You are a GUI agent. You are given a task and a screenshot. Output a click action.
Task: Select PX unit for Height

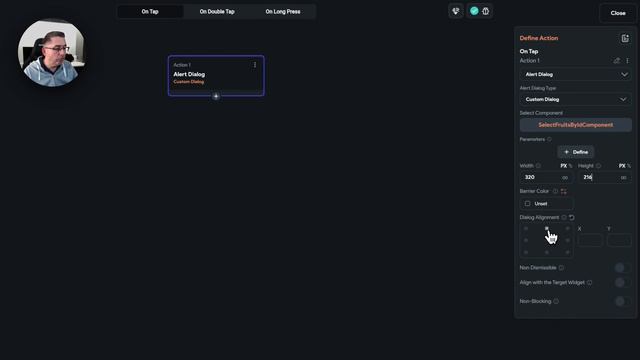point(622,166)
